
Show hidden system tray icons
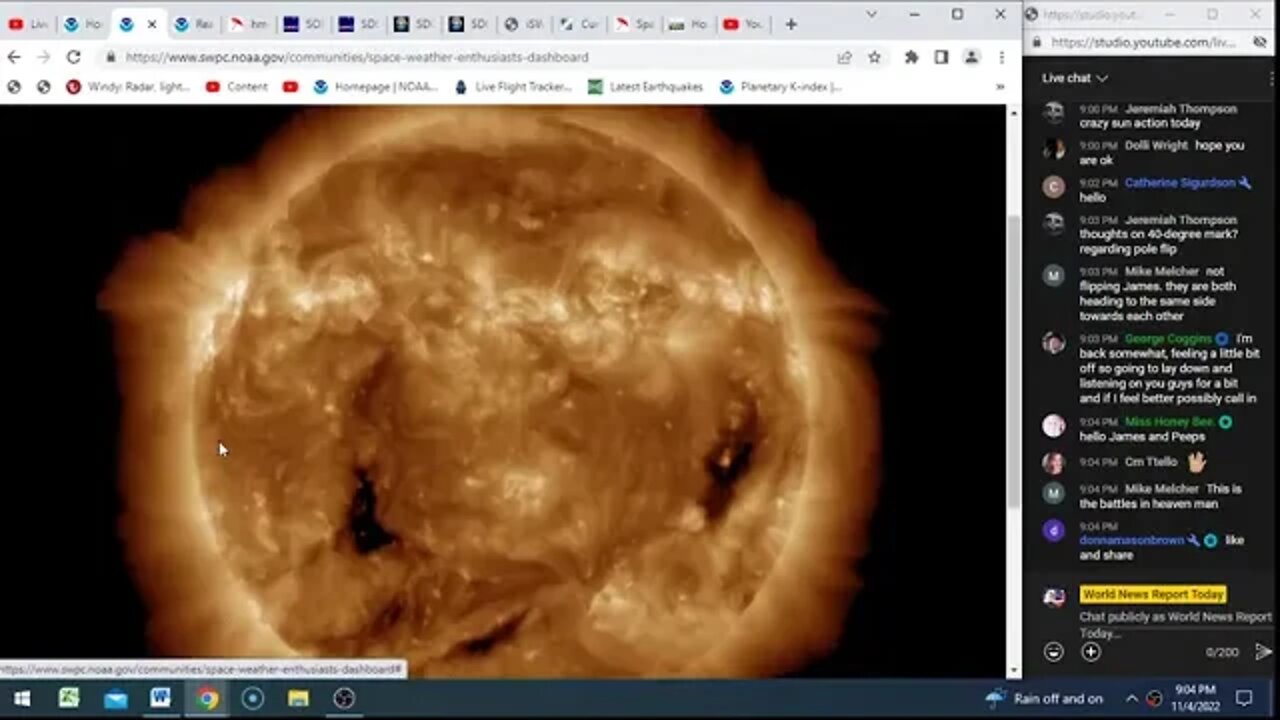[1131, 698]
